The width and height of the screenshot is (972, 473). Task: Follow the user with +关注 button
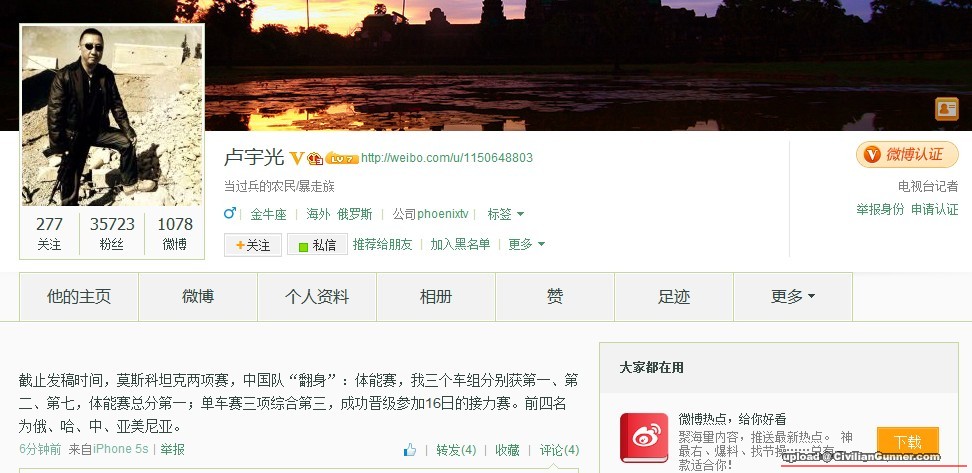pyautogui.click(x=253, y=245)
